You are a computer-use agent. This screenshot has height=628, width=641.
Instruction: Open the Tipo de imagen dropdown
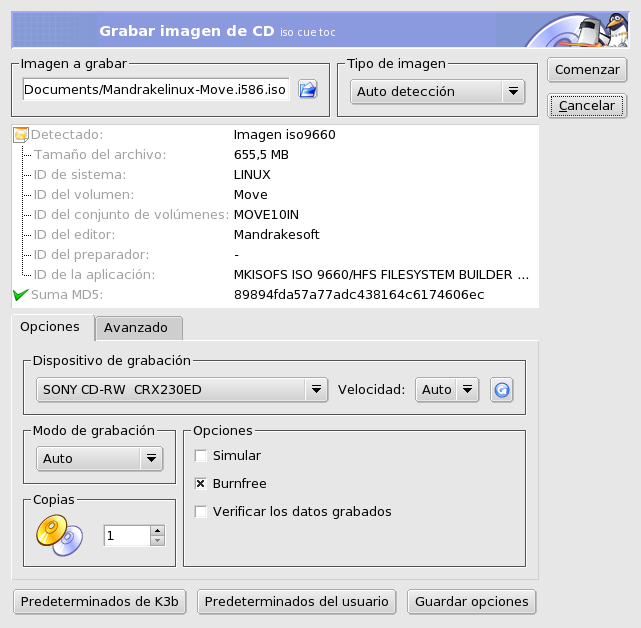point(437,92)
